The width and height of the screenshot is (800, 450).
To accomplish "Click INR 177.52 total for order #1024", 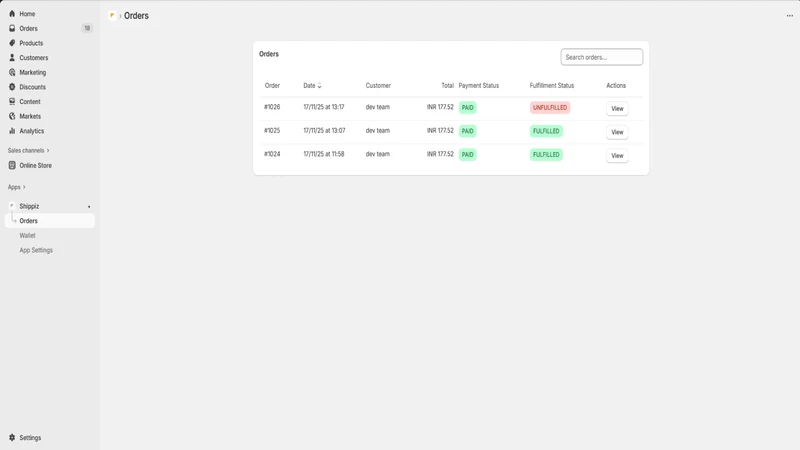I will point(440,154).
